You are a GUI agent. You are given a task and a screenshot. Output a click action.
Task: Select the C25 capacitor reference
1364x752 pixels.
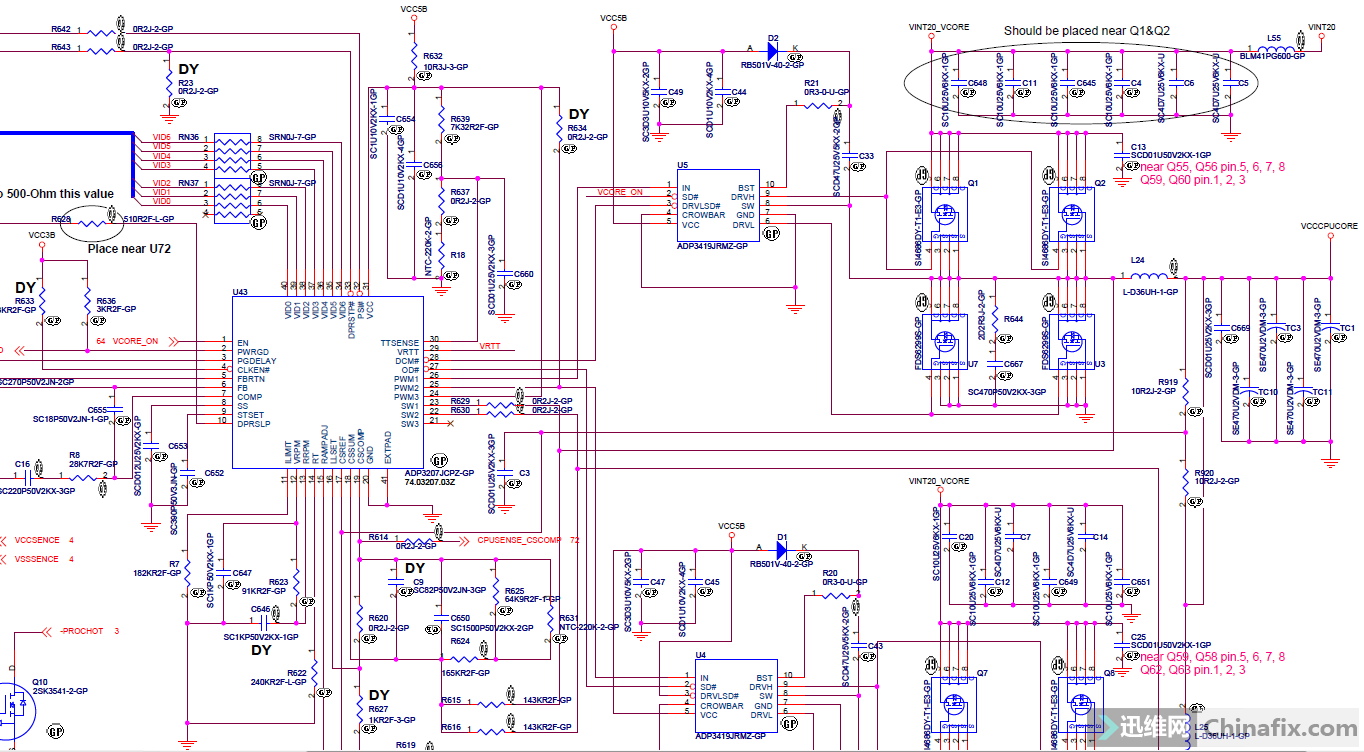[x=1138, y=636]
